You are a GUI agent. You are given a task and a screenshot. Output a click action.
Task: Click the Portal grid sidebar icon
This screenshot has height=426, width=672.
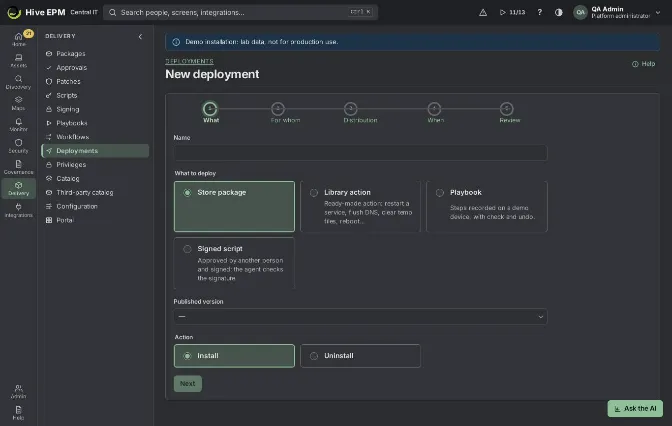(x=49, y=220)
